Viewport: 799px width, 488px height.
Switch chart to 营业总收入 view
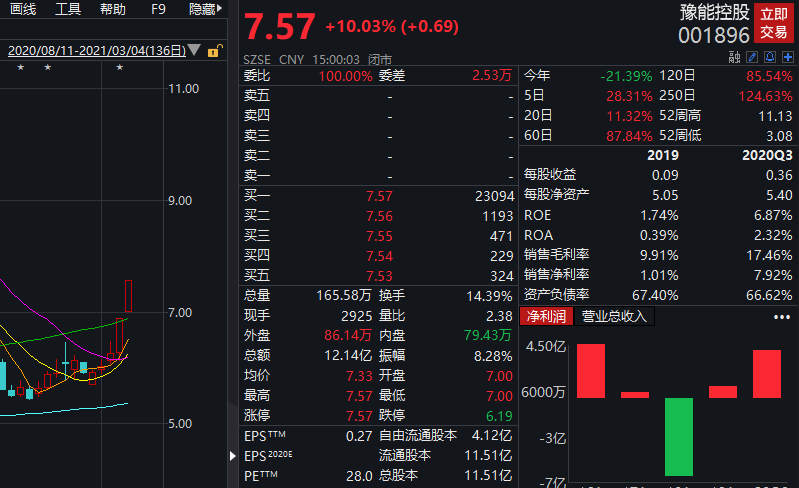(x=615, y=317)
